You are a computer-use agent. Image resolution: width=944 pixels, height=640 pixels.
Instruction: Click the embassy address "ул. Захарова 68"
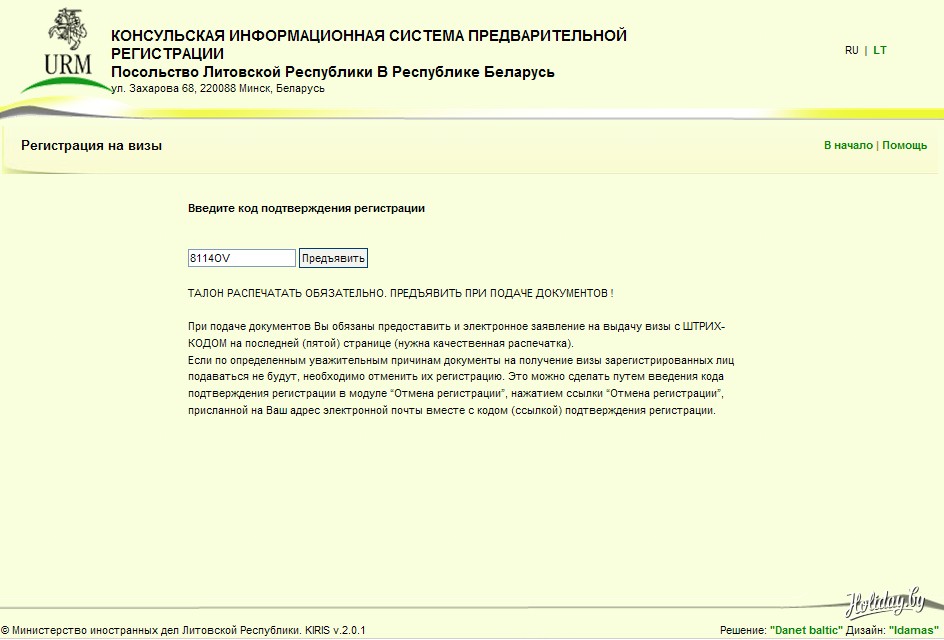tap(217, 89)
